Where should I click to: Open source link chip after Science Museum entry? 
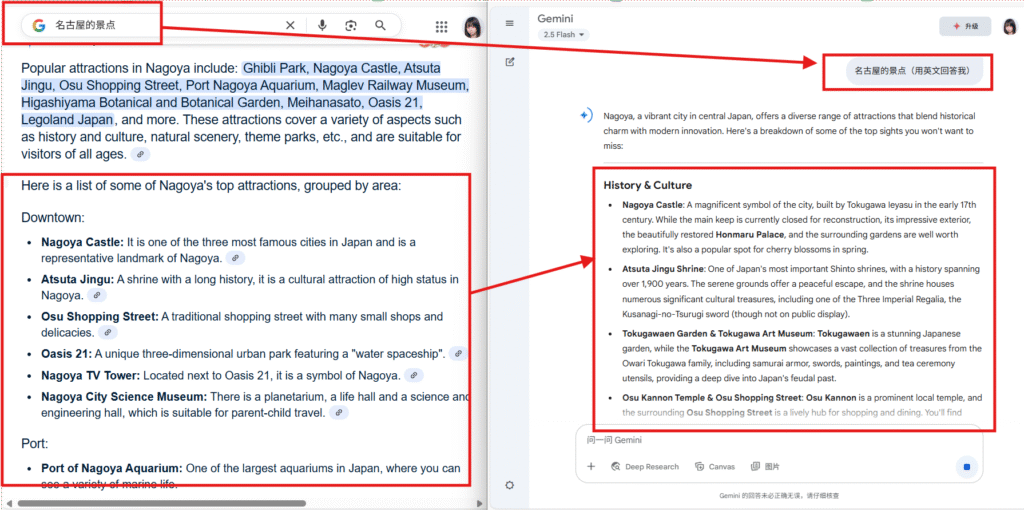tap(339, 413)
